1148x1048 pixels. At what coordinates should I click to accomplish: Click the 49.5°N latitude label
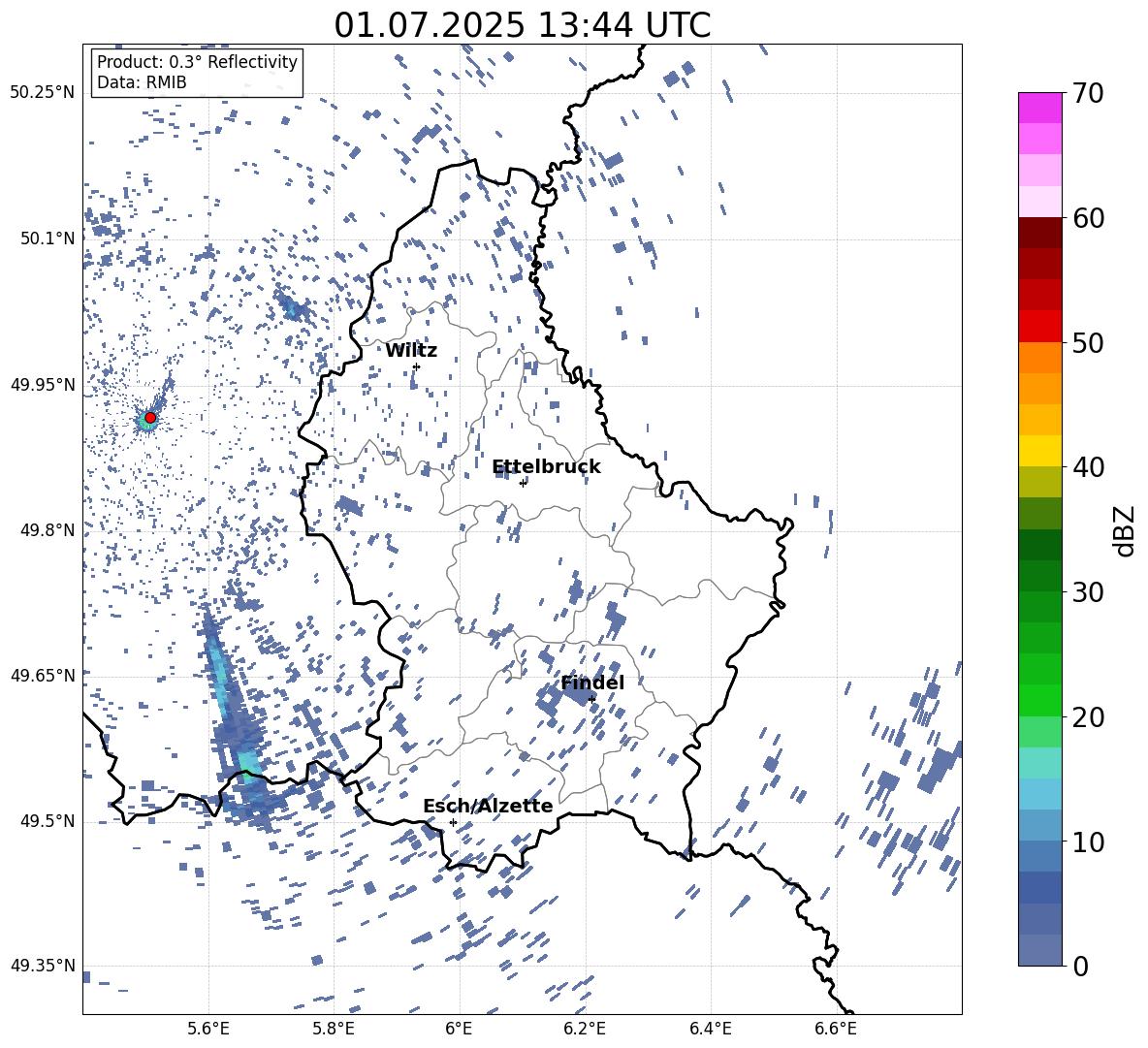tap(48, 821)
